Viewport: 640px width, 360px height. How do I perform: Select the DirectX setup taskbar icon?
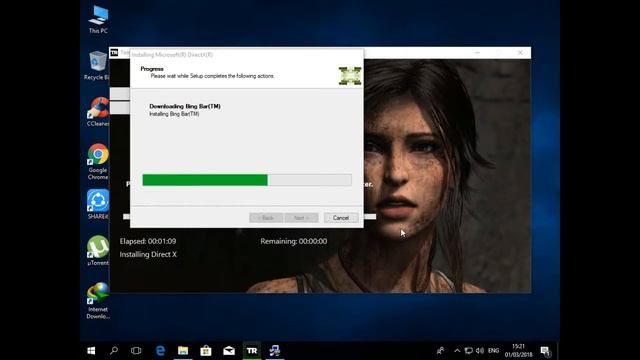(x=275, y=351)
